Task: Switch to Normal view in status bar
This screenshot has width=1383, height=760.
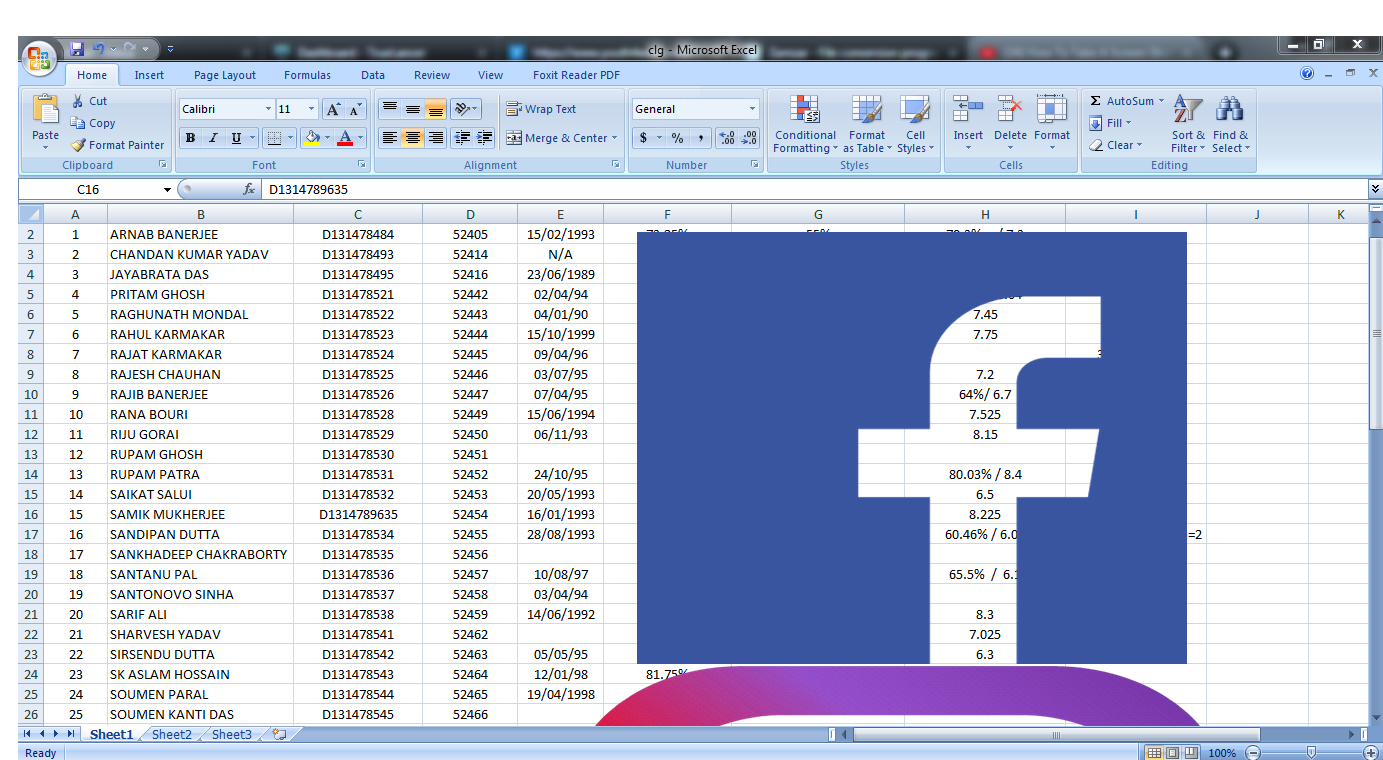Action: tap(1154, 753)
